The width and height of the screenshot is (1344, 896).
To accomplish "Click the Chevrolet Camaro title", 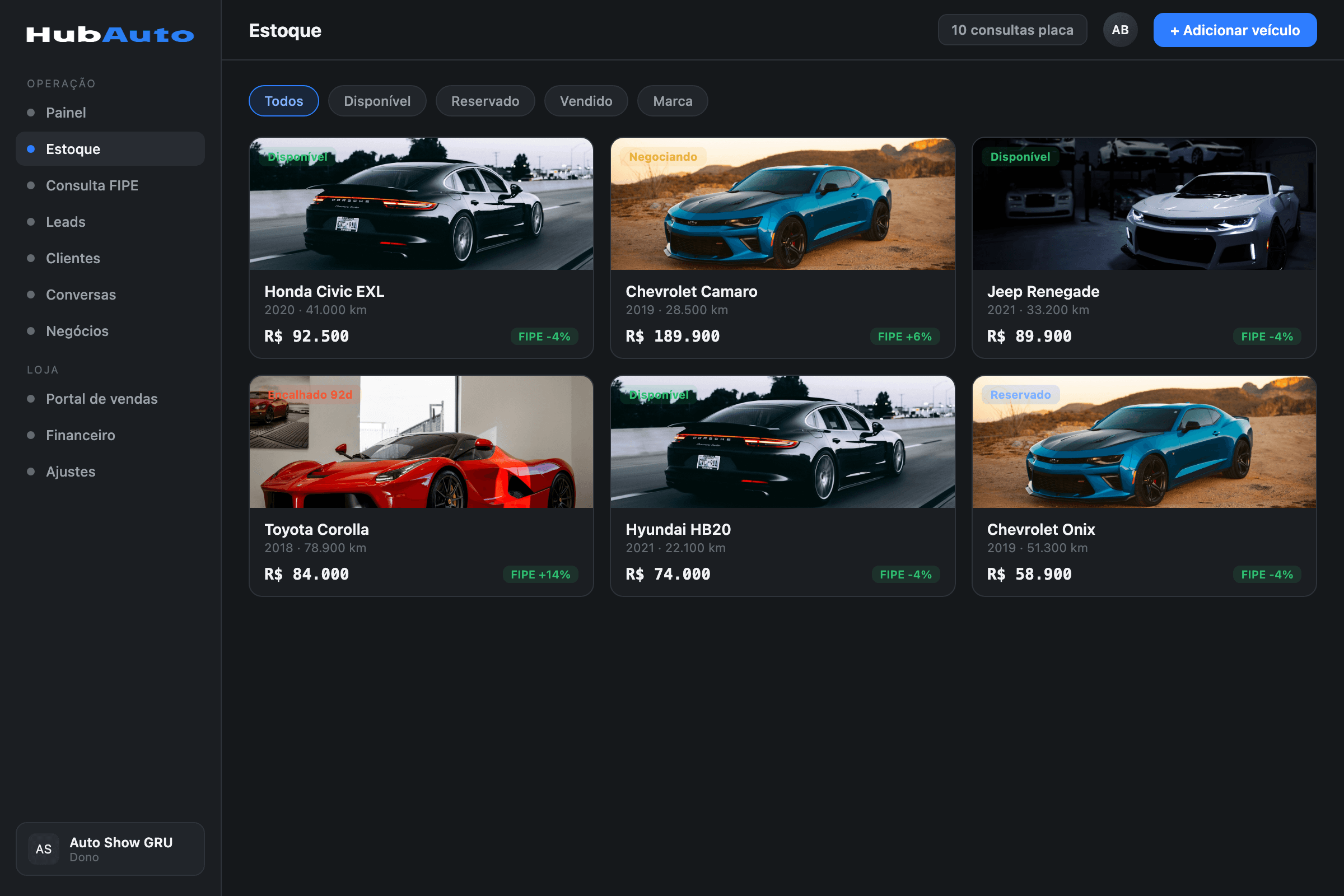I will (692, 291).
